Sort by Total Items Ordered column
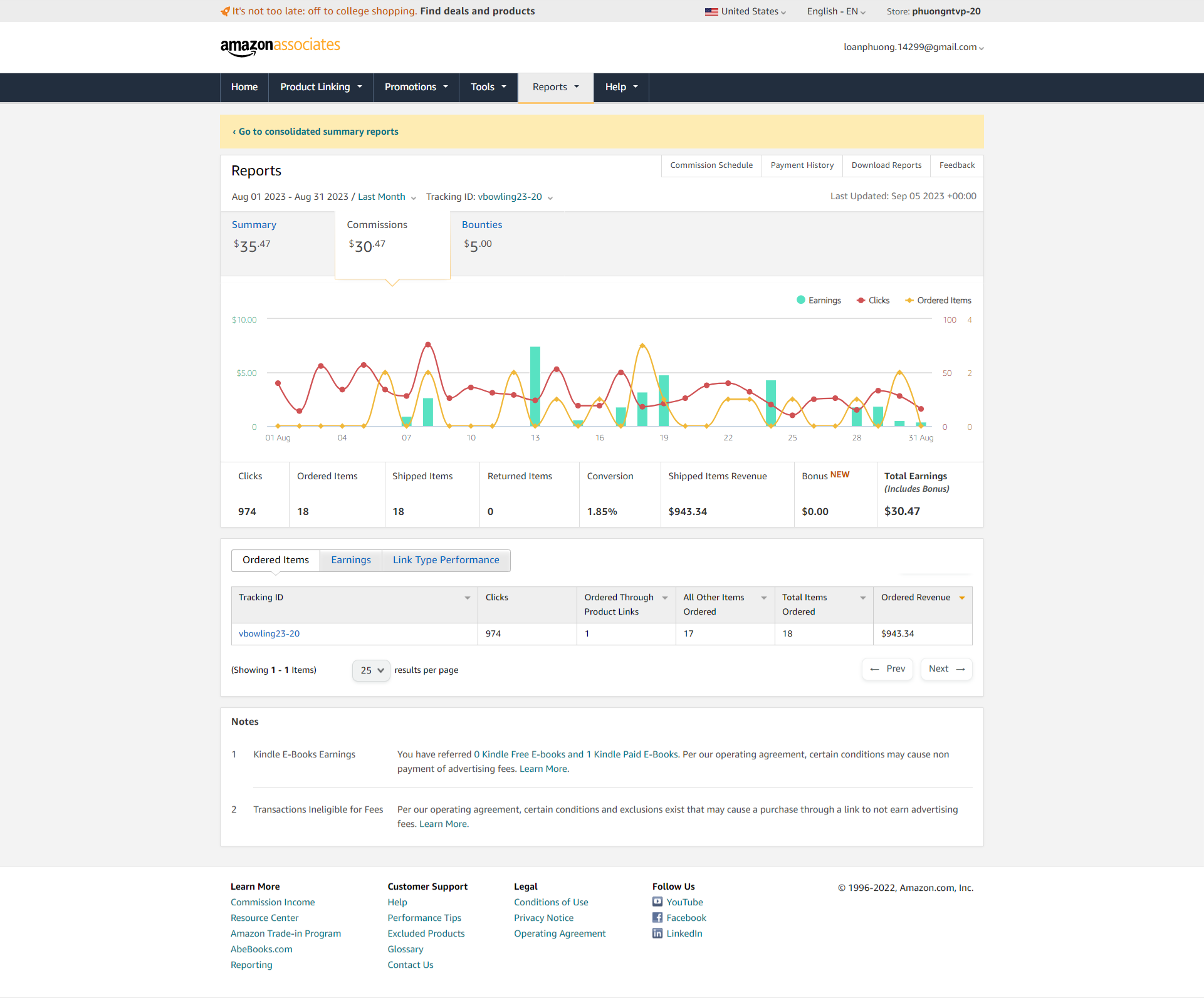This screenshot has height=998, width=1204. 863,598
